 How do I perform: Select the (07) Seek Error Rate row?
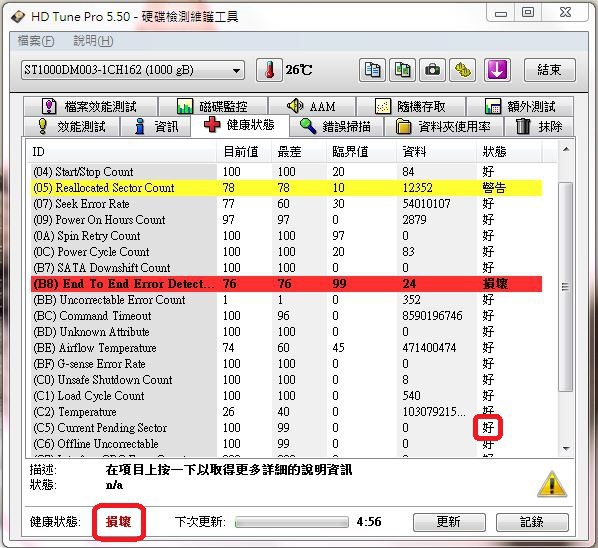click(x=286, y=204)
